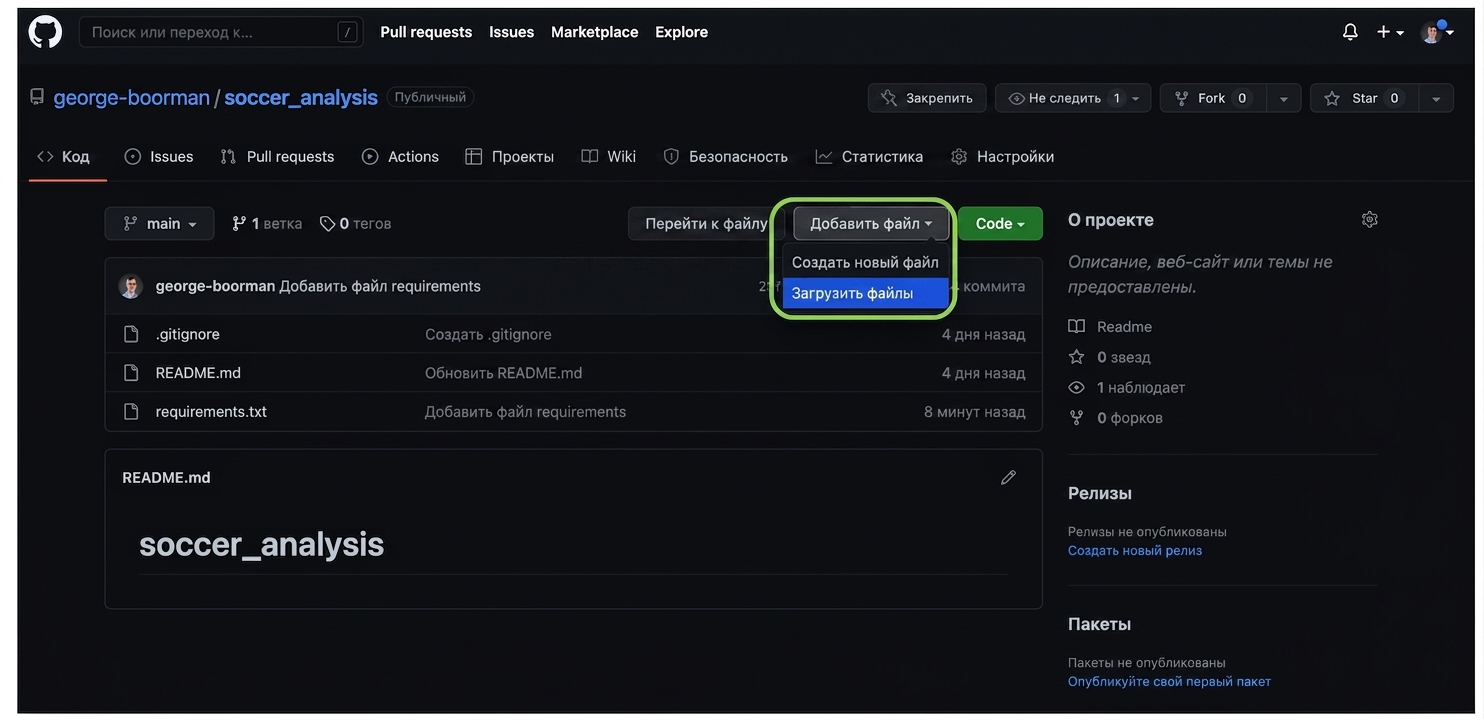This screenshot has width=1484, height=720.
Task: Switch to the Настройки tab
Action: (1002, 156)
